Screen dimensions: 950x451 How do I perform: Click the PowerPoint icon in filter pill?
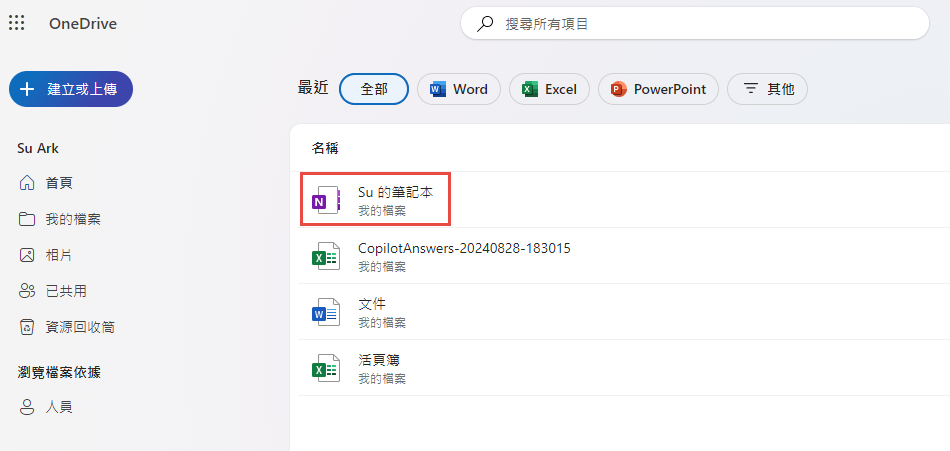[x=619, y=89]
